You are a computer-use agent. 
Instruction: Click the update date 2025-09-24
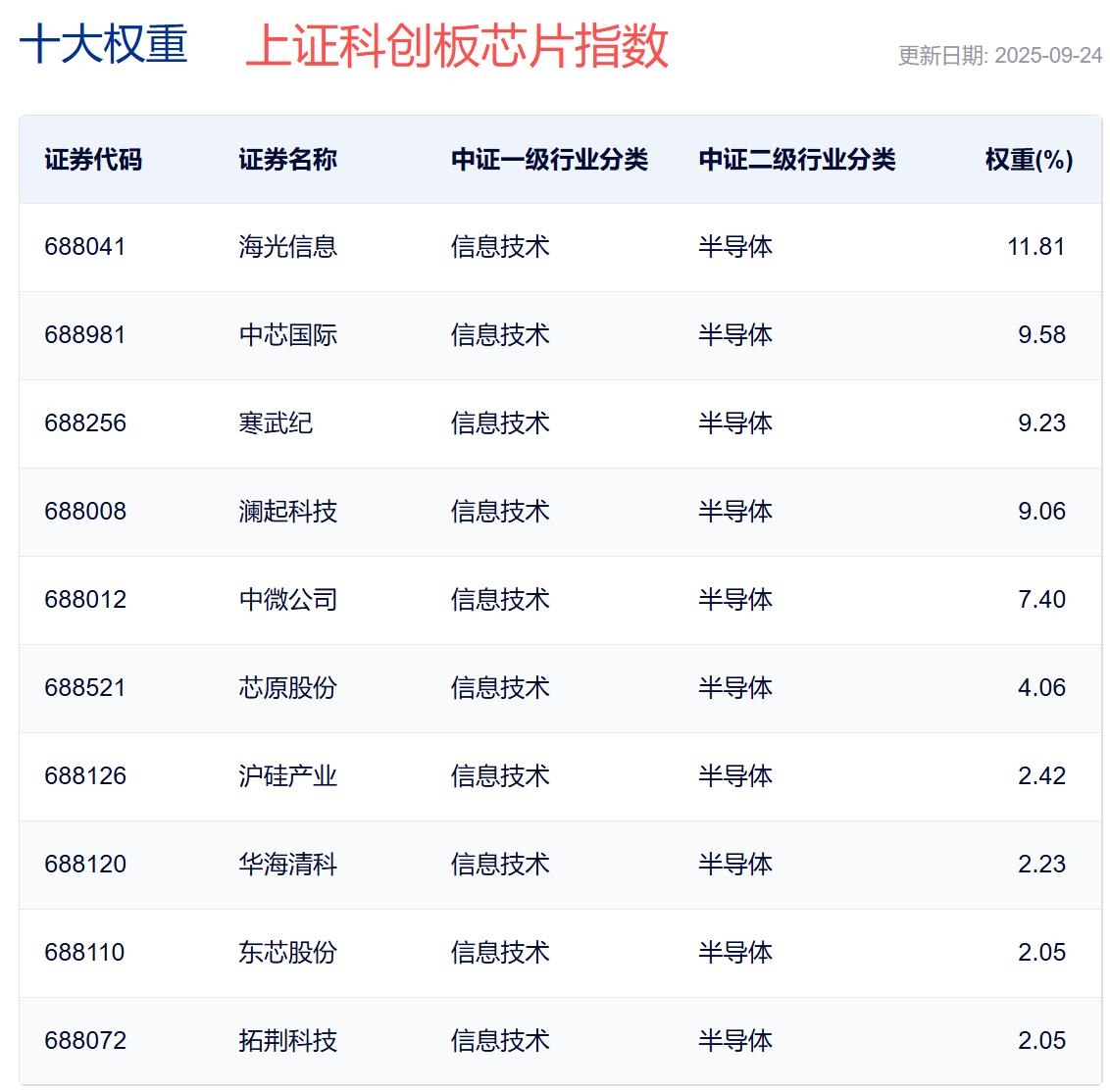[x=1048, y=56]
